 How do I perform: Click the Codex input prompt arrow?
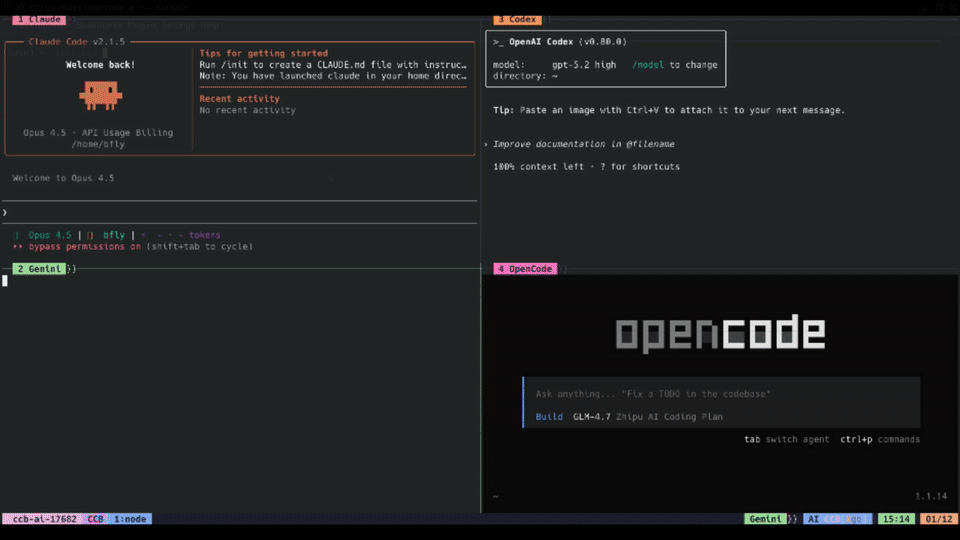(x=486, y=144)
